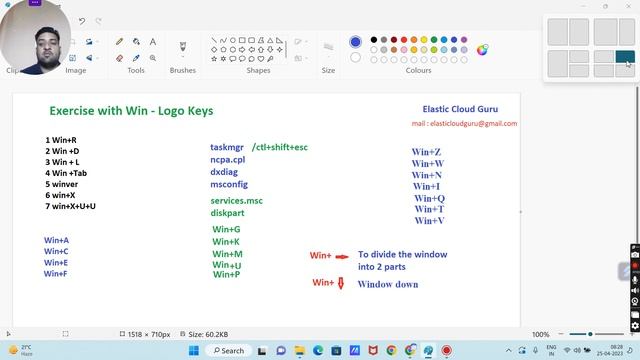Click the taskbar Search box
The image size is (640, 360).
click(229, 351)
